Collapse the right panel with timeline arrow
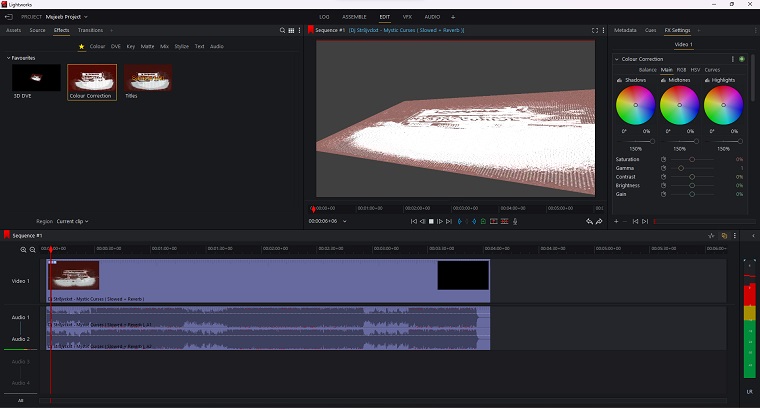This screenshot has width=760, height=408. [x=753, y=236]
